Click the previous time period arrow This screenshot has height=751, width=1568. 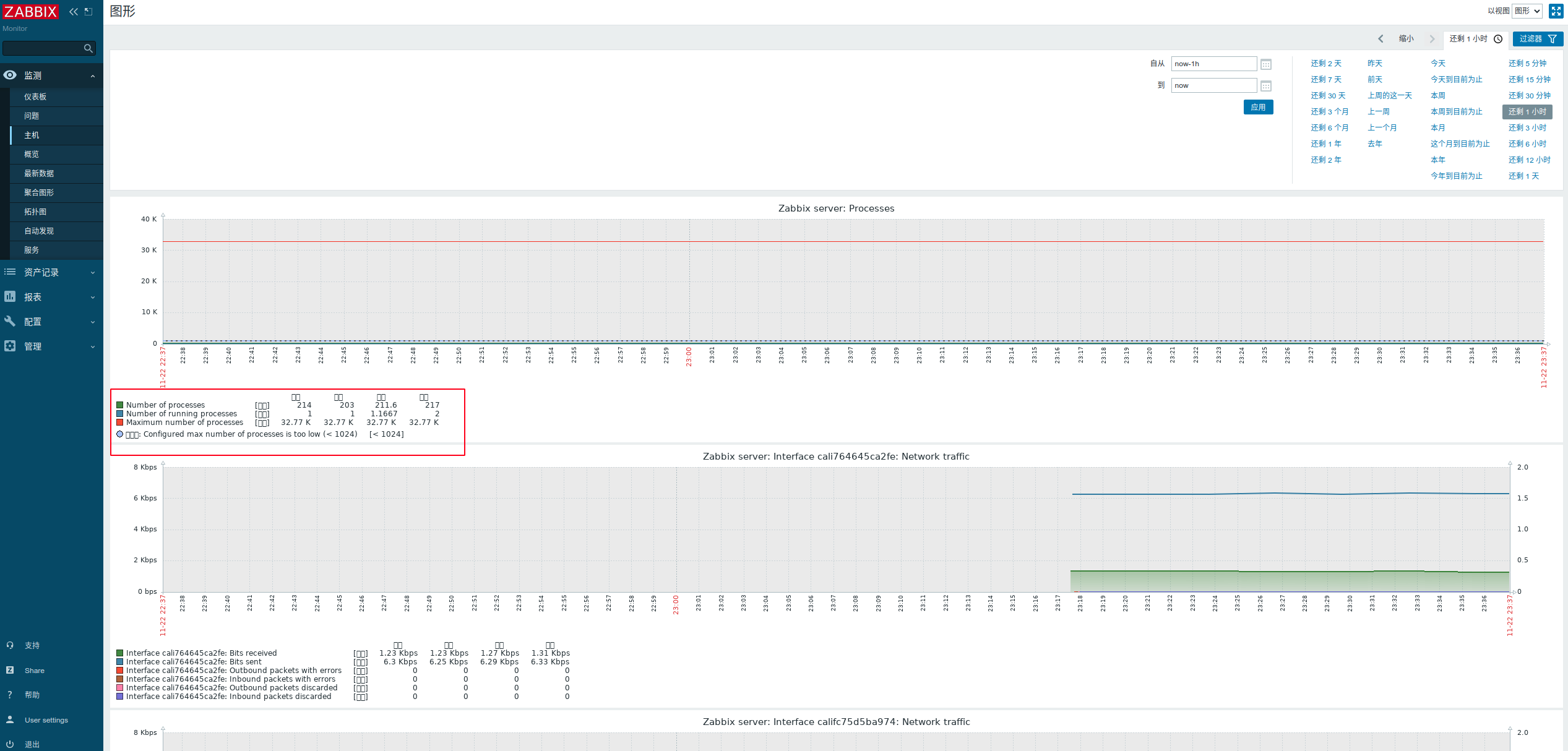1381,39
